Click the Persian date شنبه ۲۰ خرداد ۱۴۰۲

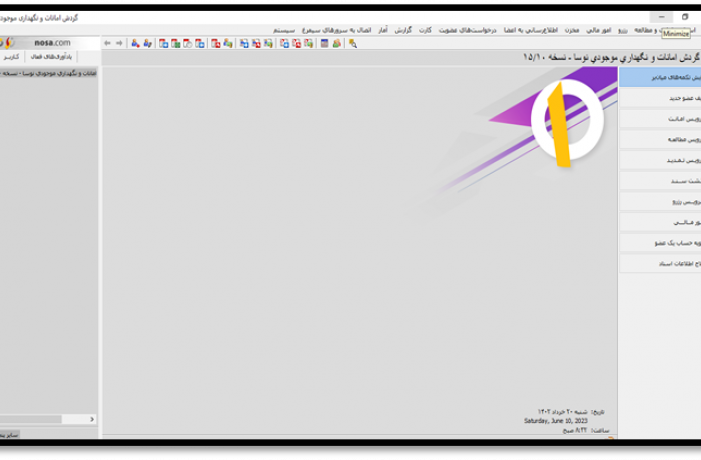[562, 411]
